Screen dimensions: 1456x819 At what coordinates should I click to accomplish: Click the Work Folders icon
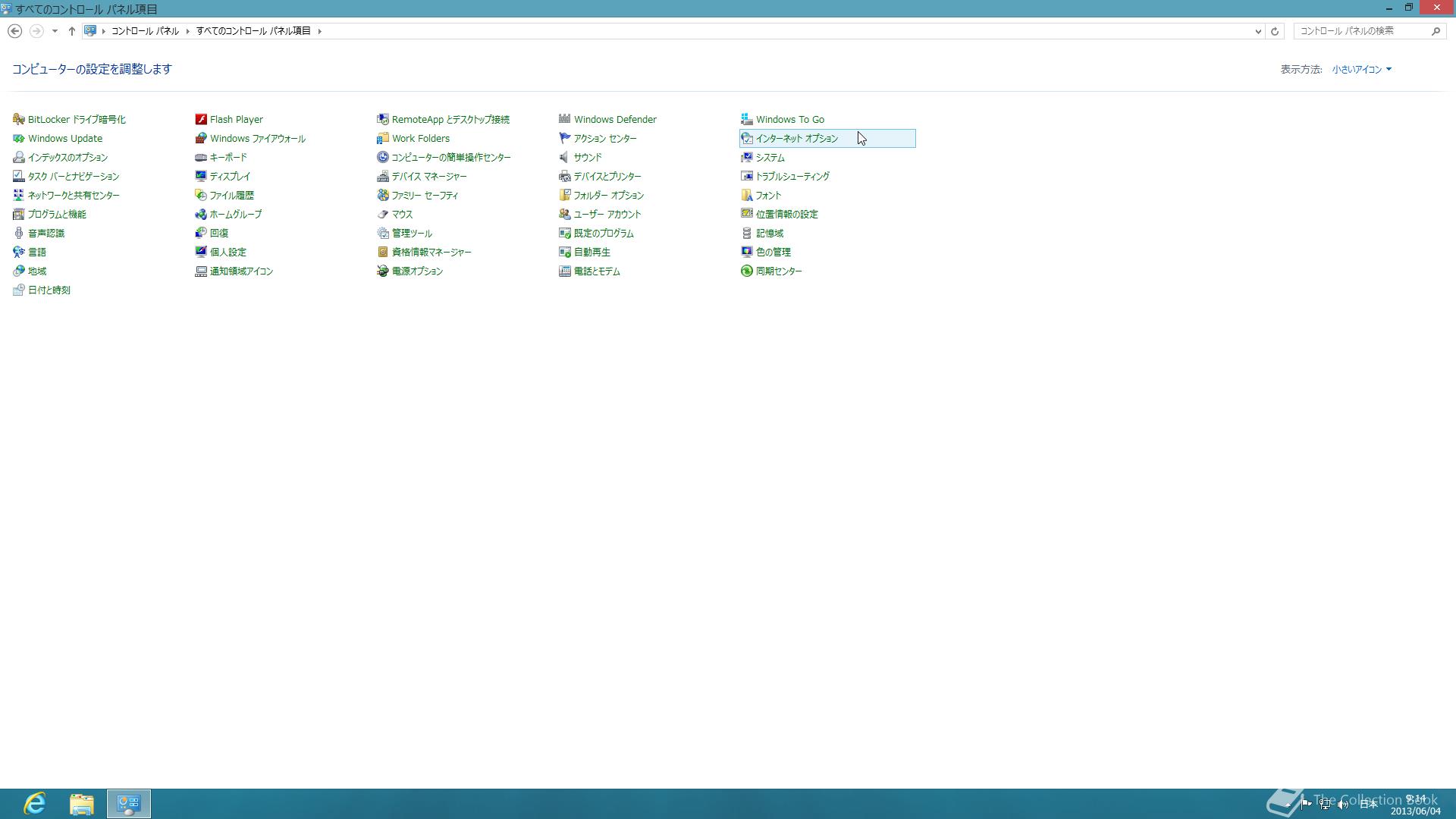pos(383,138)
